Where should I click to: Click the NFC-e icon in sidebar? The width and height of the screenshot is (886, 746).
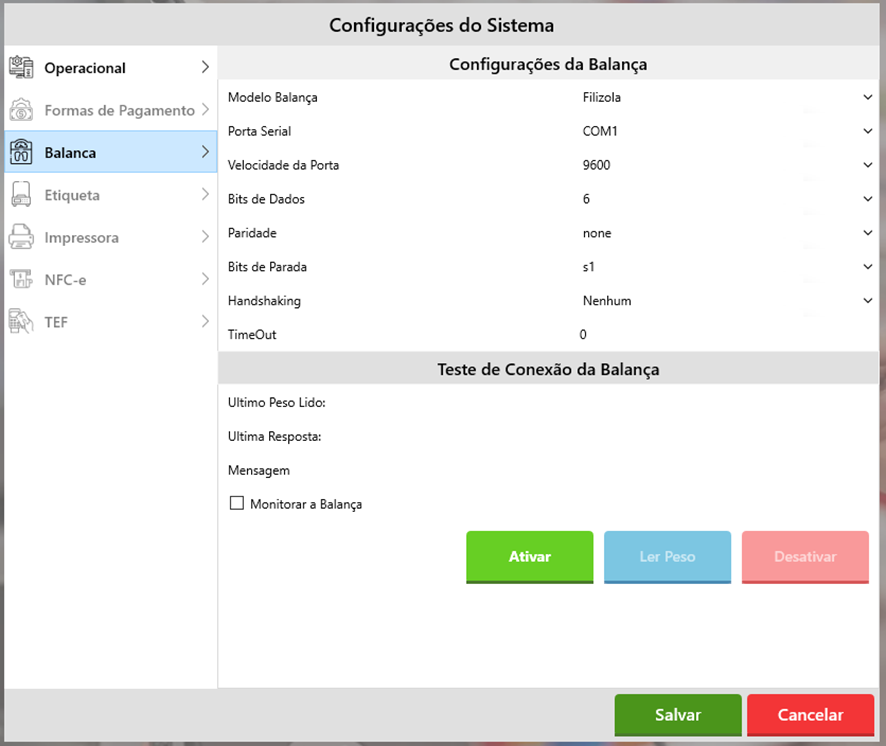(x=21, y=280)
